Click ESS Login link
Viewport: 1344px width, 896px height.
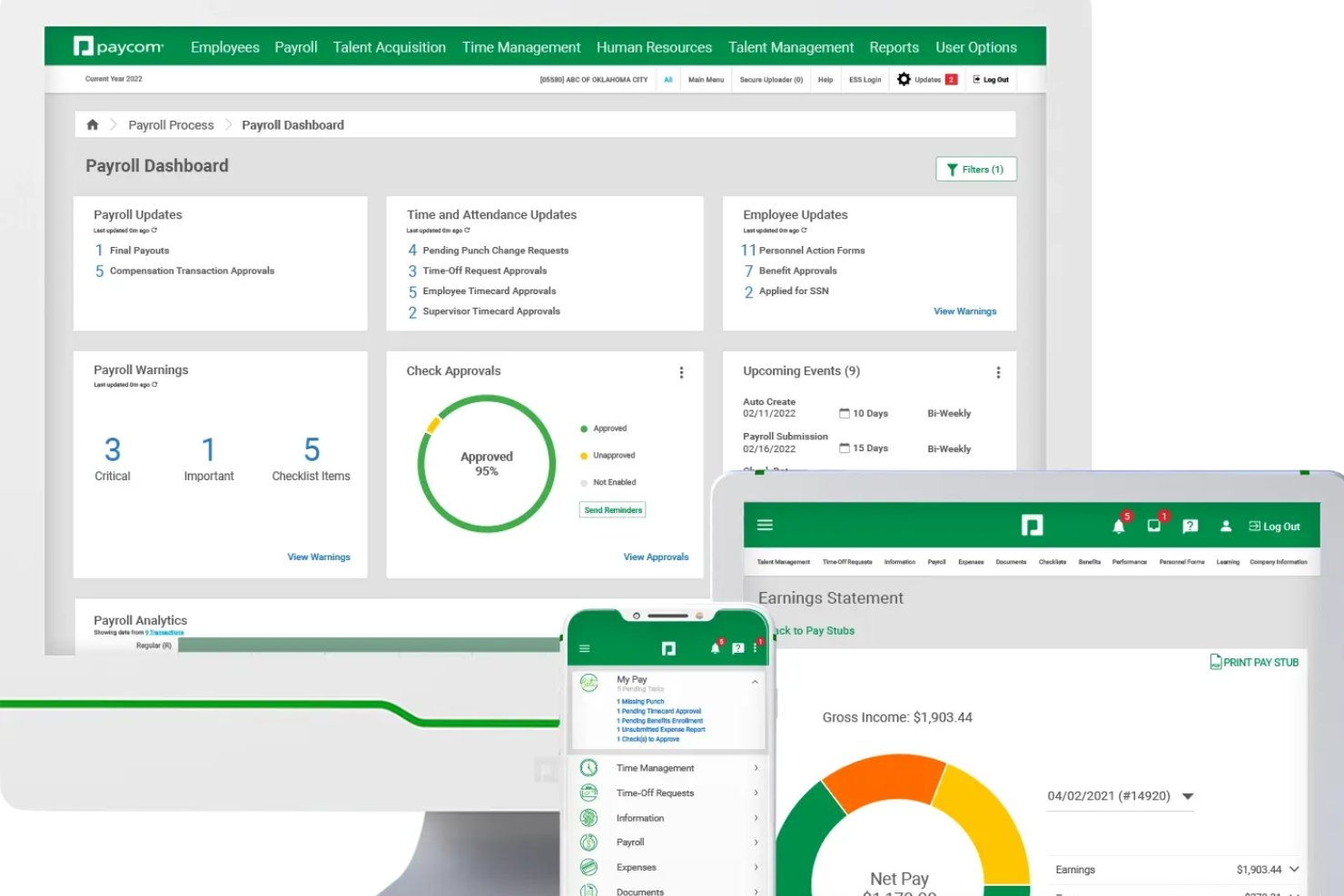pyautogui.click(x=865, y=80)
